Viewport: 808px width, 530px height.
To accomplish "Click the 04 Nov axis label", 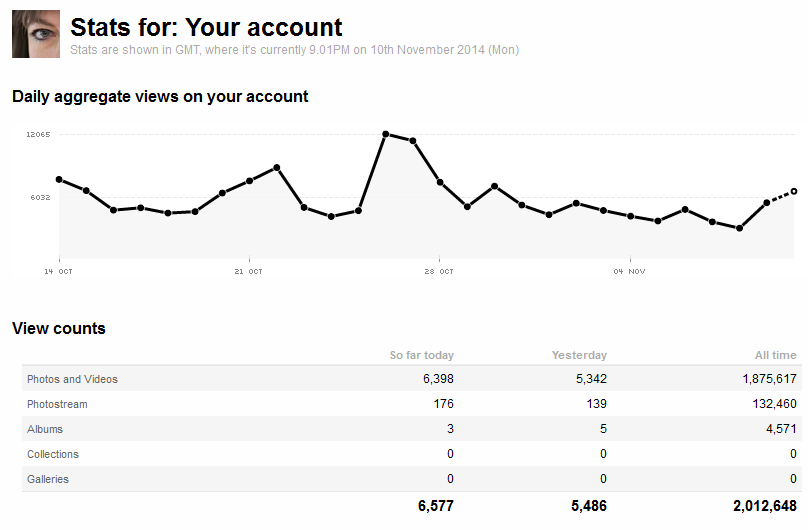I will click(x=629, y=271).
